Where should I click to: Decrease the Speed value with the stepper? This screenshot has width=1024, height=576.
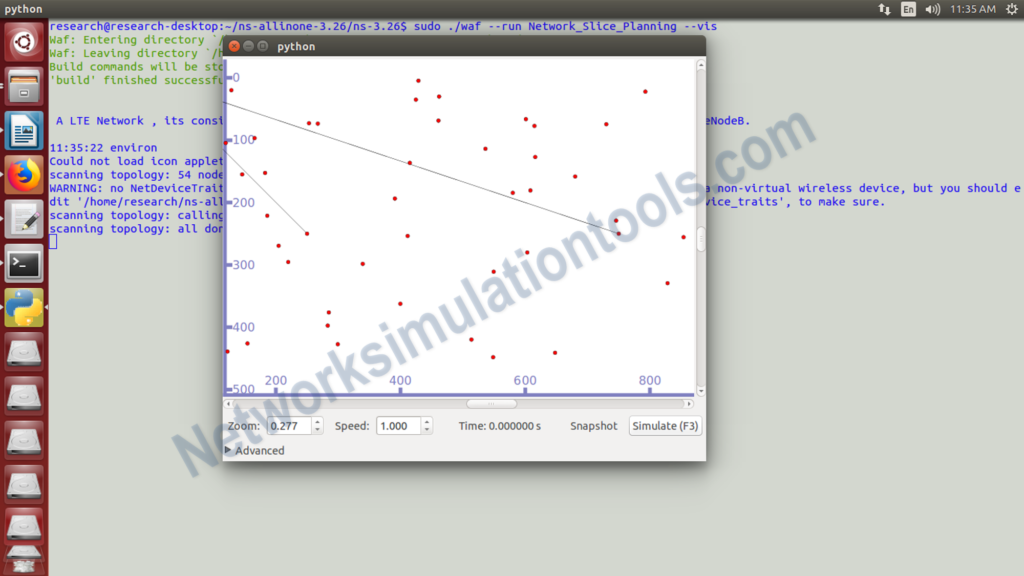click(428, 429)
